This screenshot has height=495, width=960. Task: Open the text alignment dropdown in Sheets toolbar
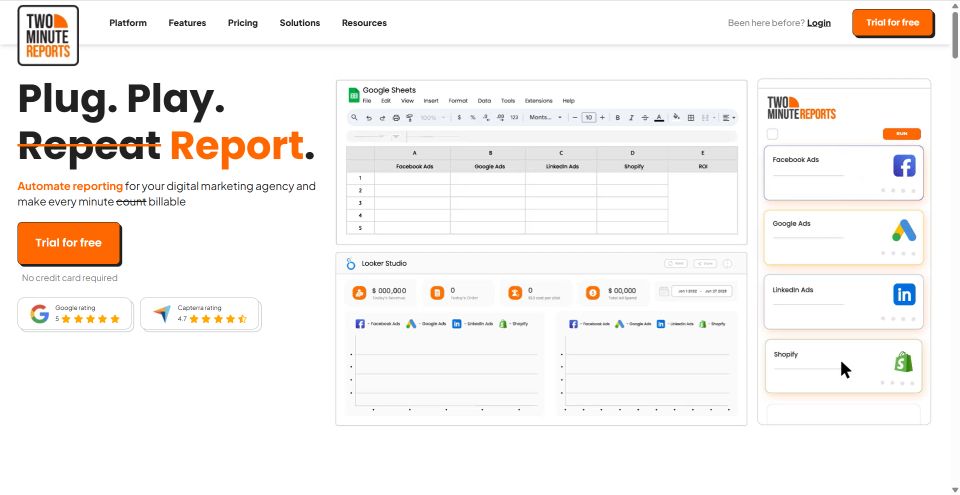[x=729, y=118]
